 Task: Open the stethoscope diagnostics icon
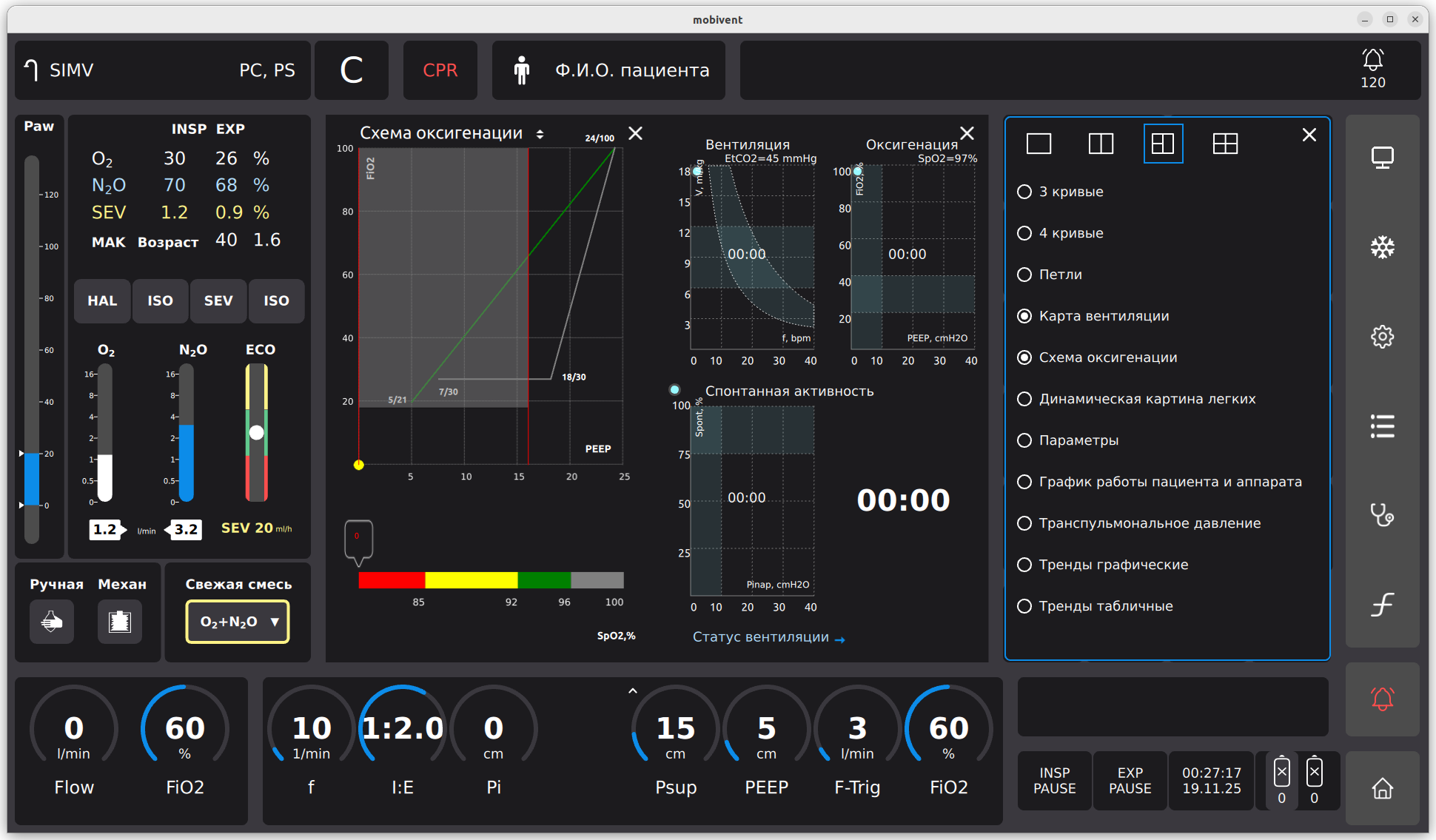coord(1382,514)
